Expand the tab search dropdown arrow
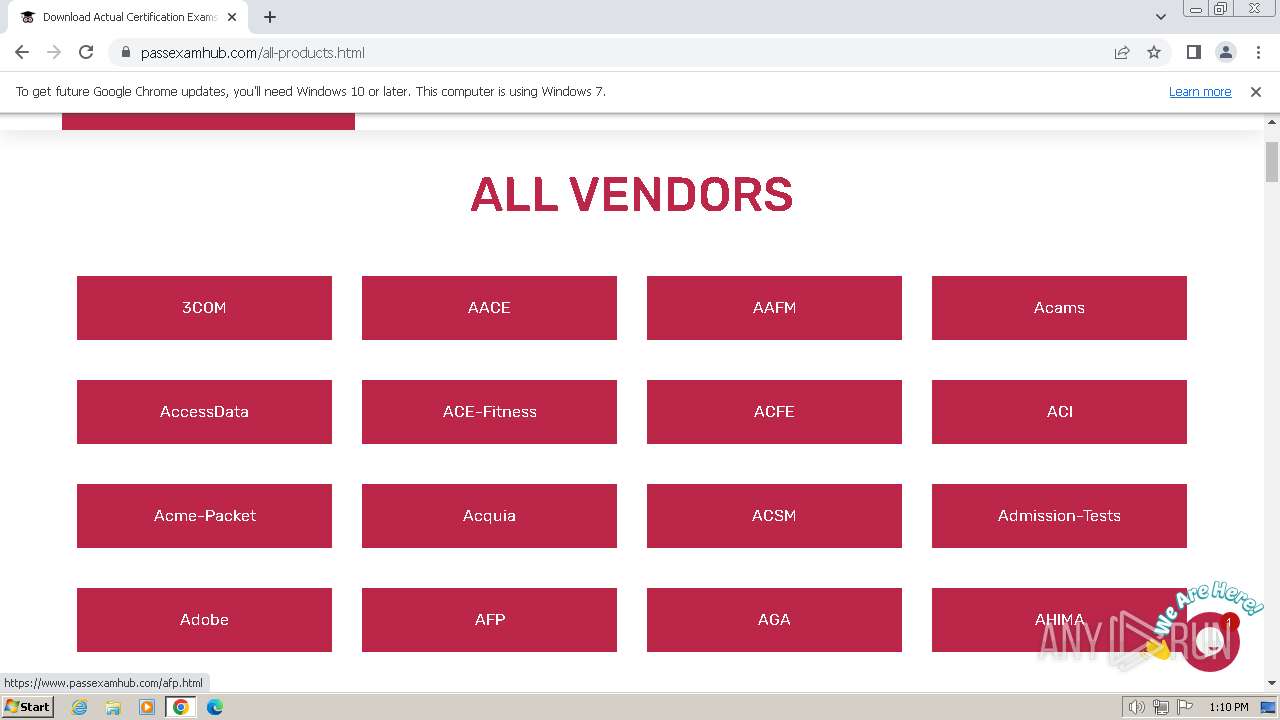This screenshot has height=720, width=1280. [x=1160, y=17]
